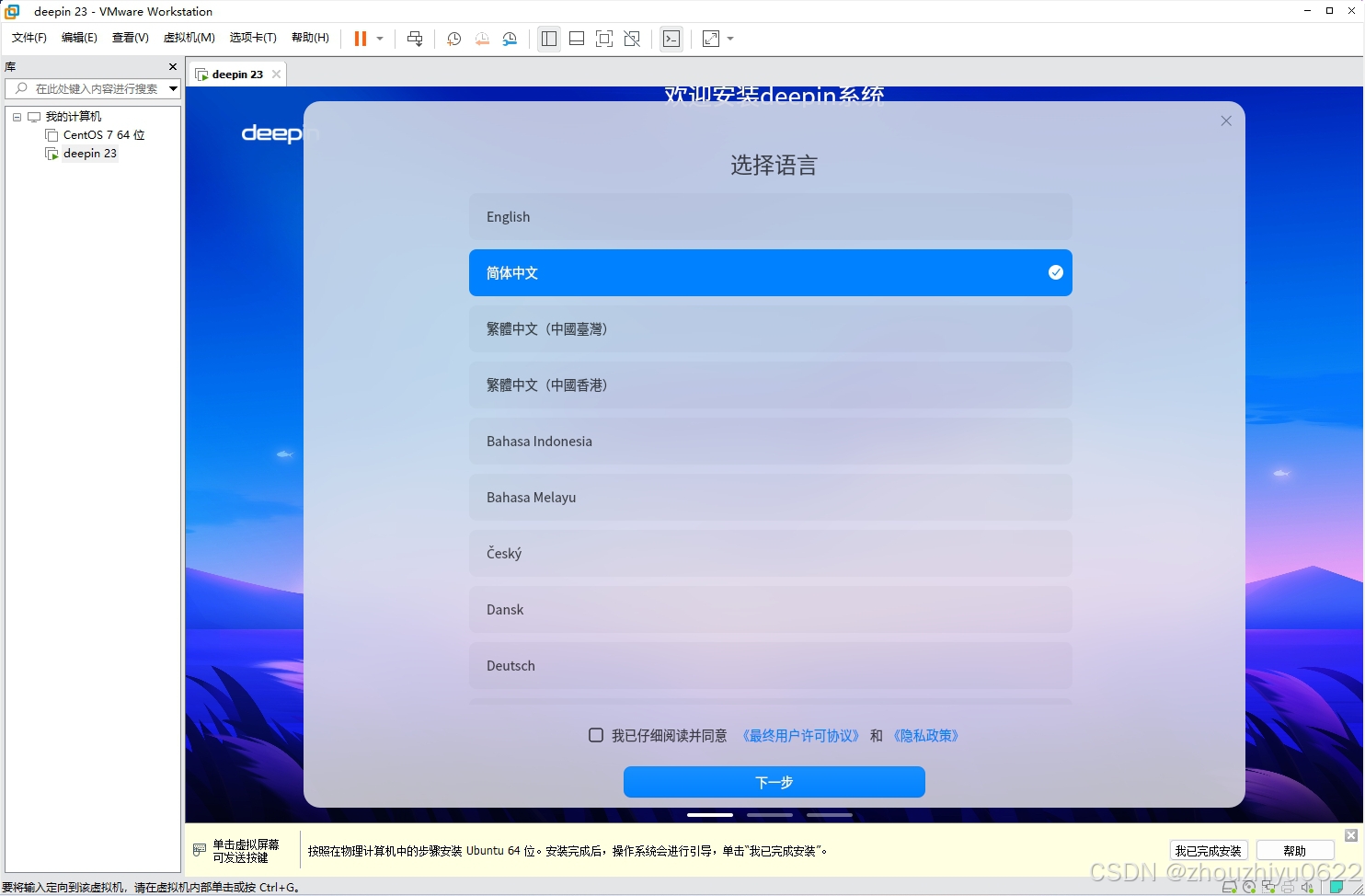
Task: Open the stretch display dropdown arrow
Action: tap(730, 39)
